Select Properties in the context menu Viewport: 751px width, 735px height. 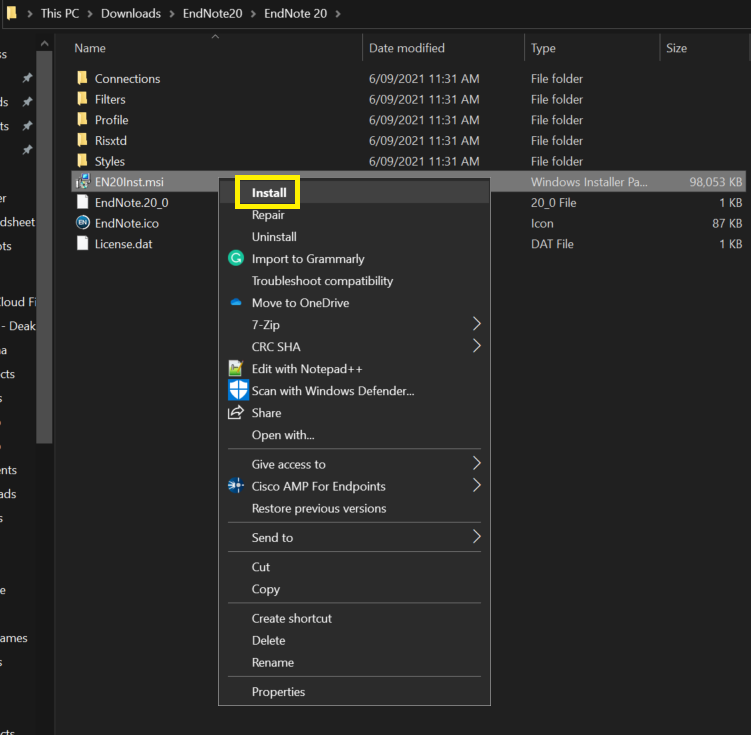point(278,691)
